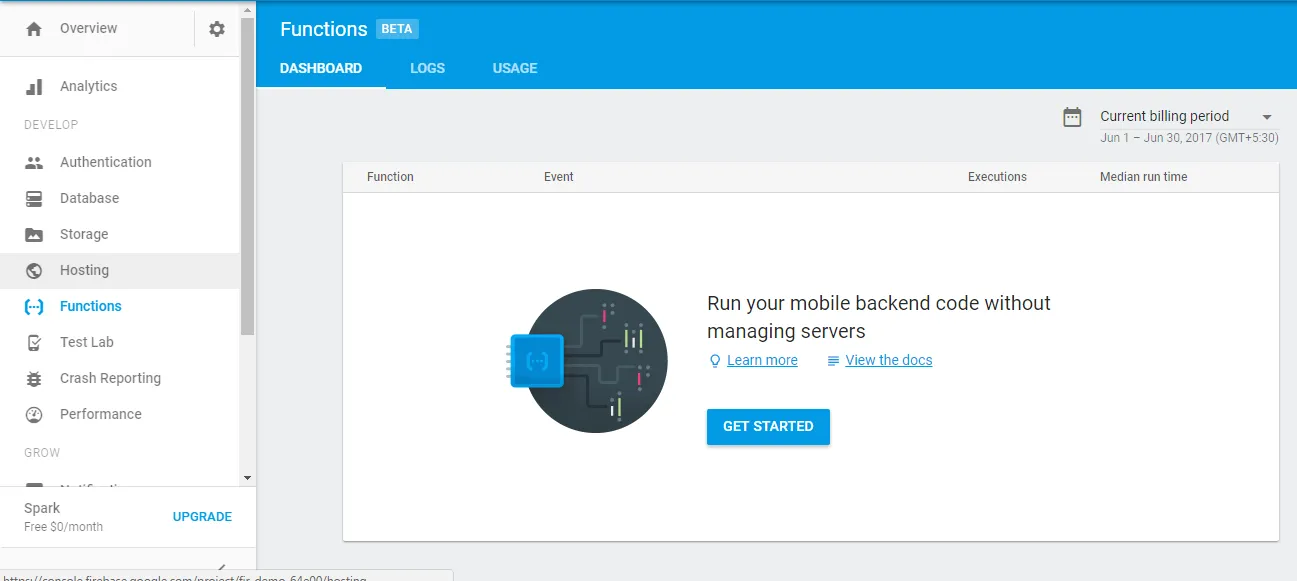Click the Performance gauge icon

(34, 415)
